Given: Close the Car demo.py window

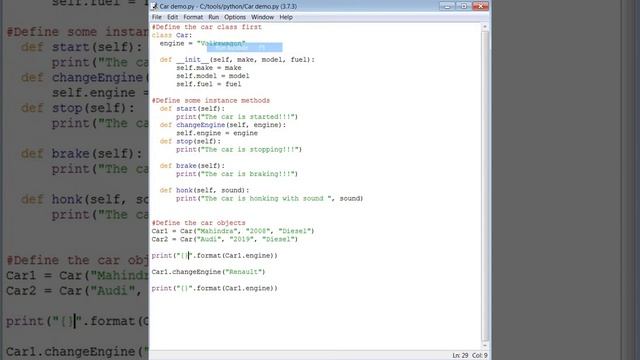Looking at the screenshot, I should 480,6.
